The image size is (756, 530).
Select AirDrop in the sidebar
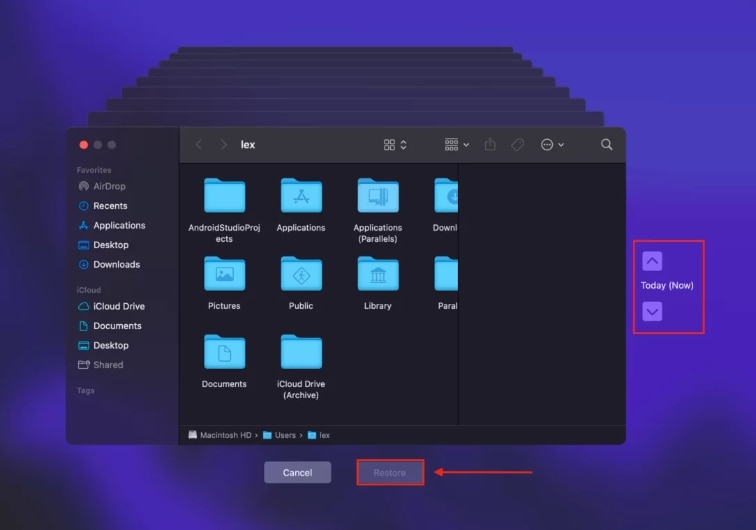point(109,186)
